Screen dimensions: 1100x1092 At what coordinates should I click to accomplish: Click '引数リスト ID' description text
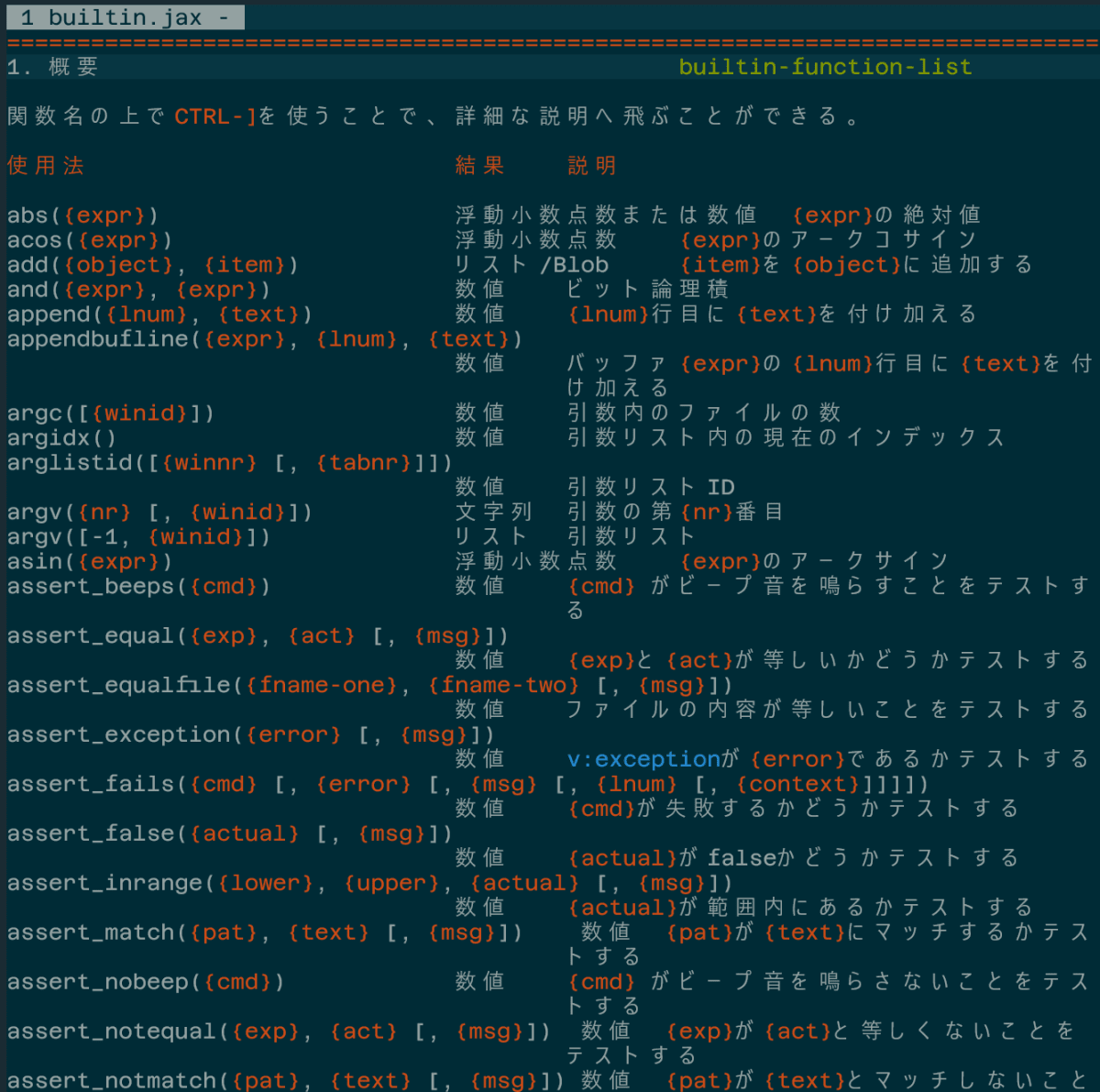tap(651, 488)
